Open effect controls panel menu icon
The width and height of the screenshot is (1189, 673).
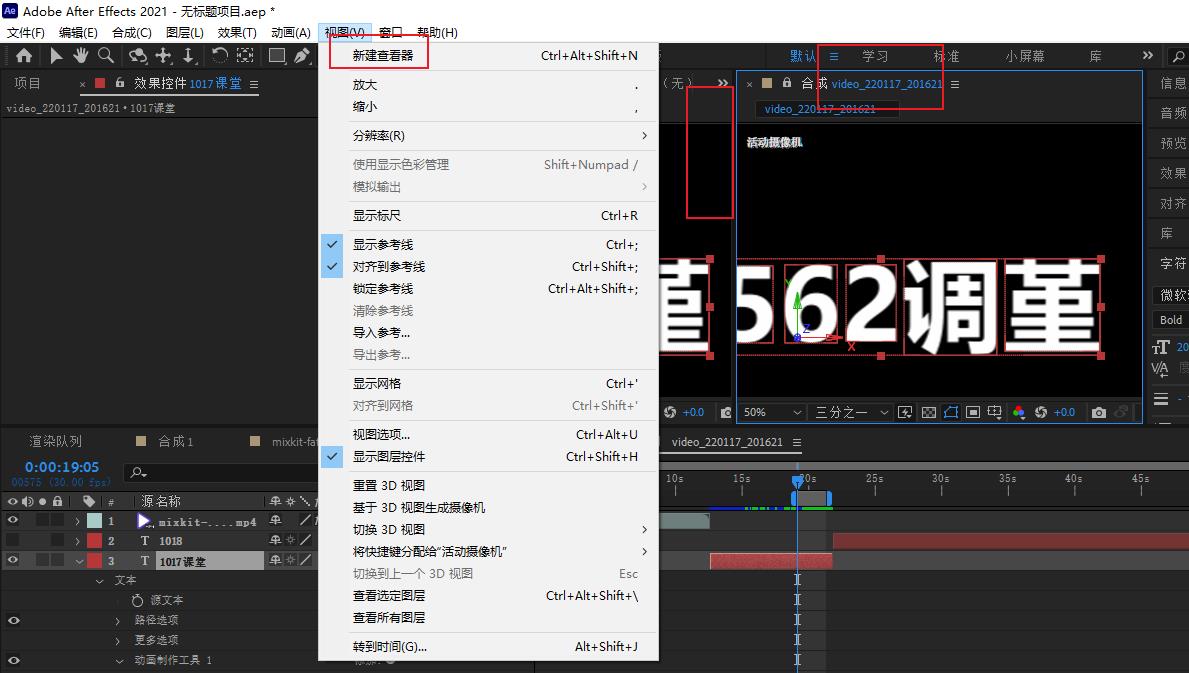[x=254, y=84]
